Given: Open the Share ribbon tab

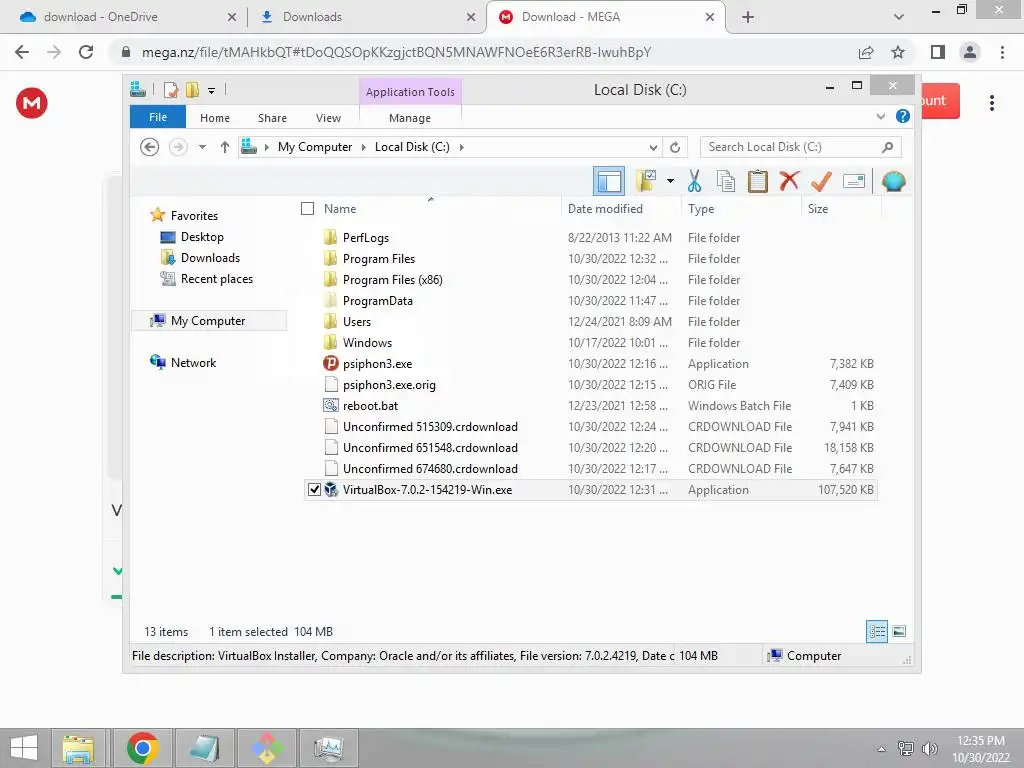Looking at the screenshot, I should tap(272, 118).
